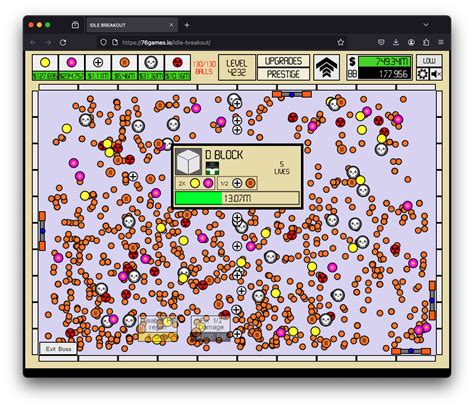Click the paddle on the left wall

(42, 231)
